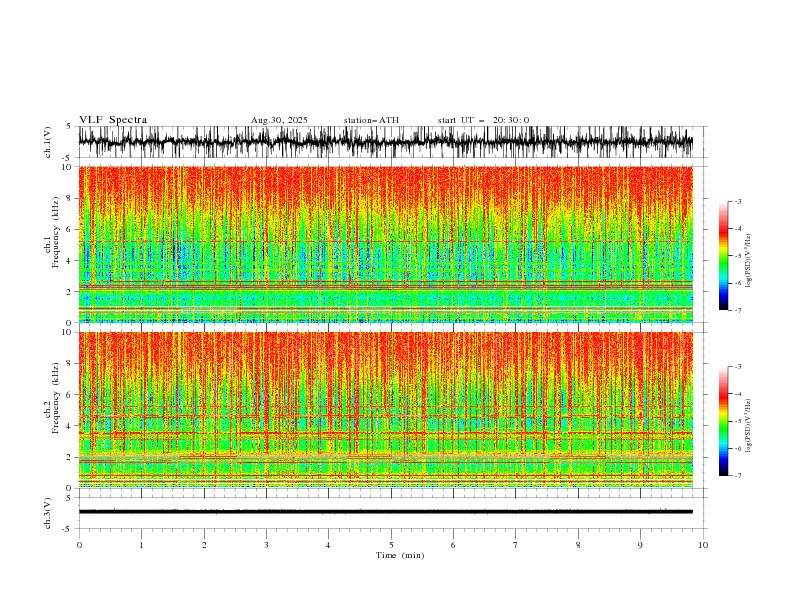Click the ch.1 spectrogram colorbar

pos(724,256)
